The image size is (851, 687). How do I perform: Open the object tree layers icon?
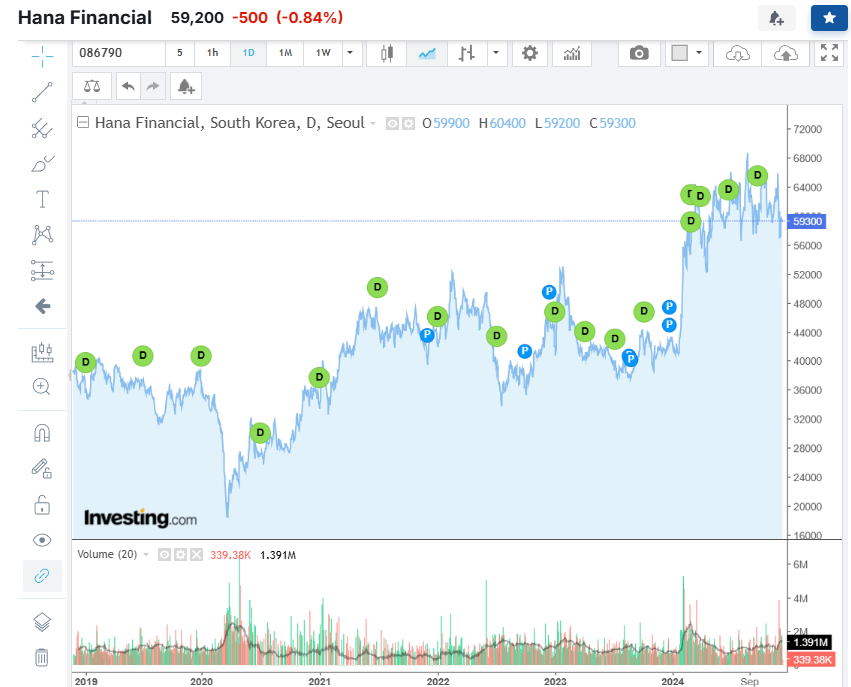[x=42, y=622]
